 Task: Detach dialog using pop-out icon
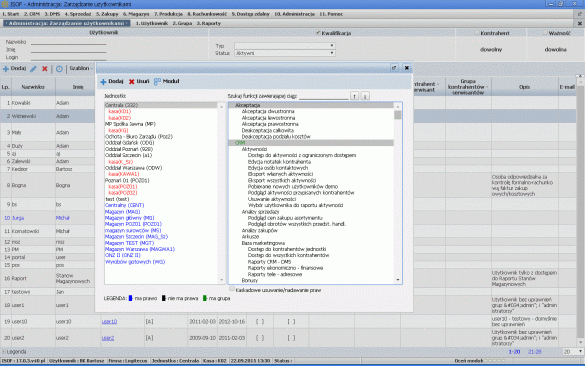394,68
